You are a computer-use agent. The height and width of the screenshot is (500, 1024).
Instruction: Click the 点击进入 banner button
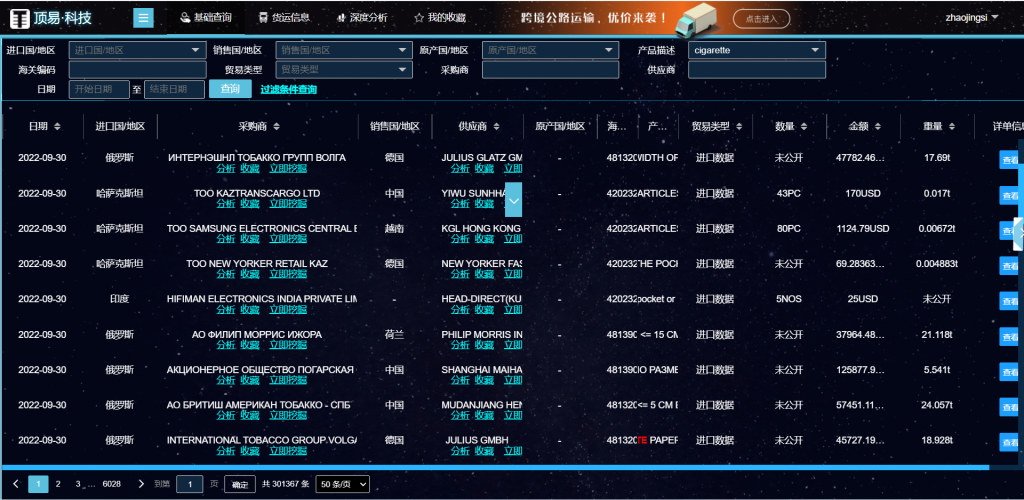[x=761, y=18]
